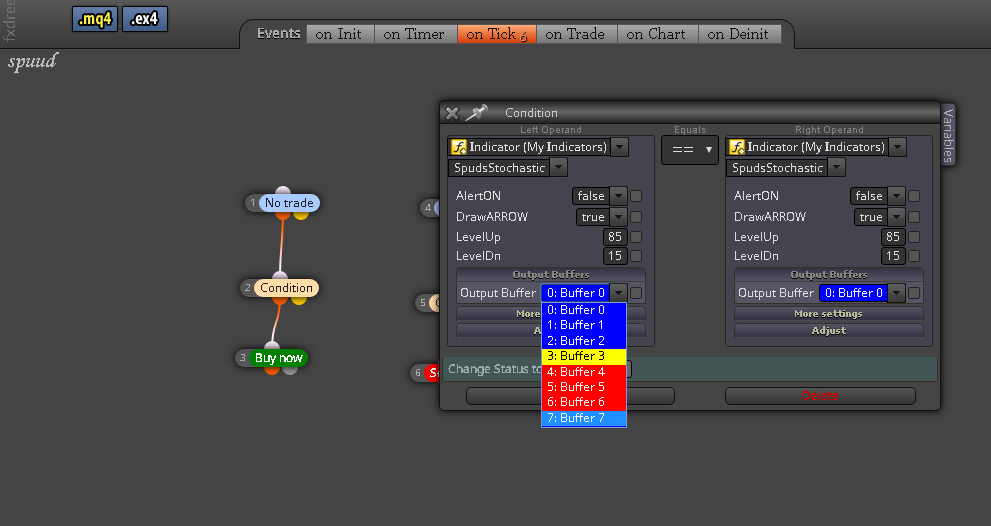This screenshot has width=991, height=526.
Task: Open right operand DrawARROW true dropdown
Action: 896,217
